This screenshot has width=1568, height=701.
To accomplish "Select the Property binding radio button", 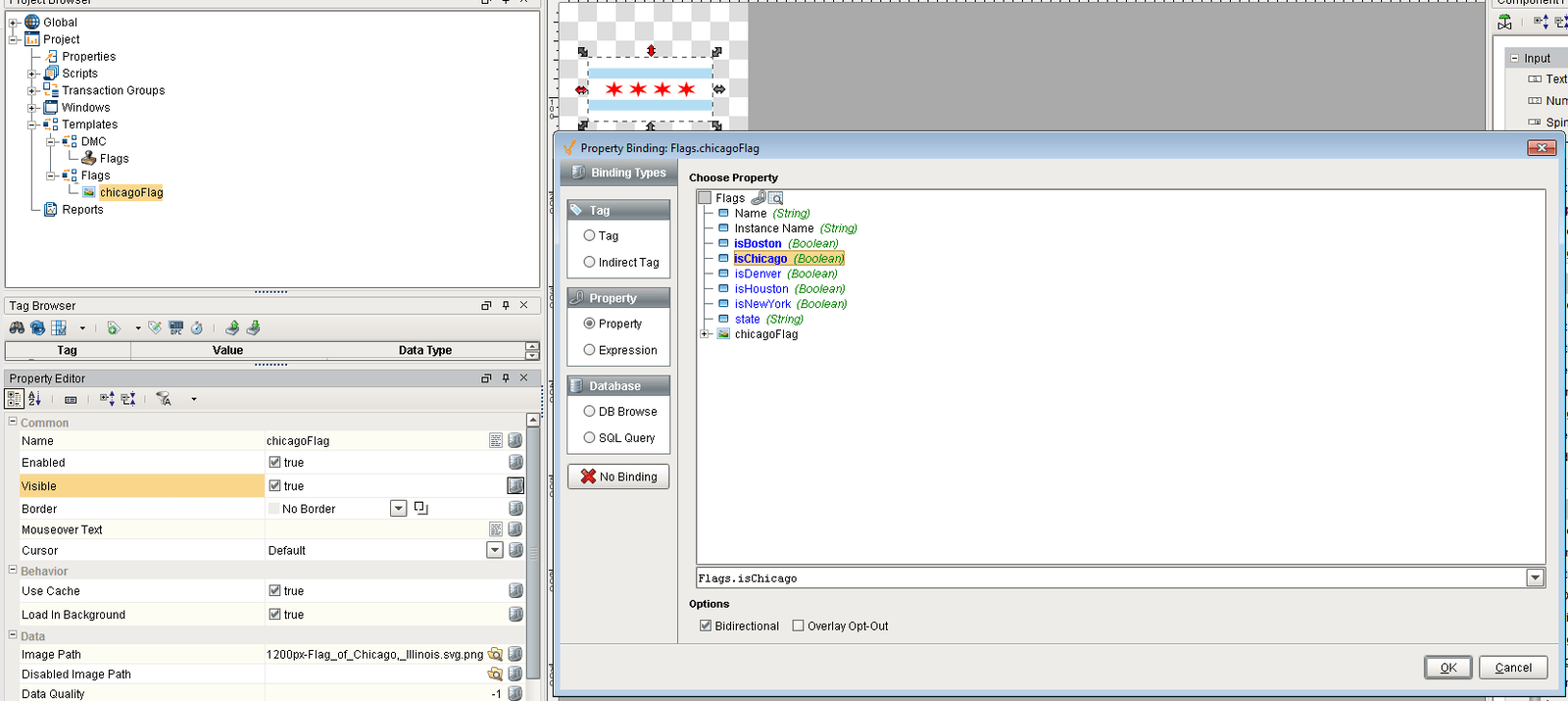I will click(x=589, y=323).
